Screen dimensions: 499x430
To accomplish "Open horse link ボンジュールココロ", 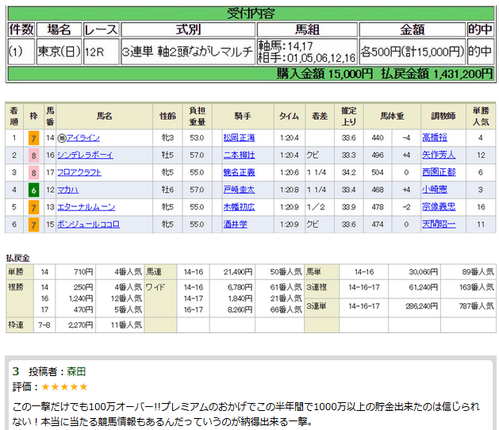I will (x=88, y=224).
